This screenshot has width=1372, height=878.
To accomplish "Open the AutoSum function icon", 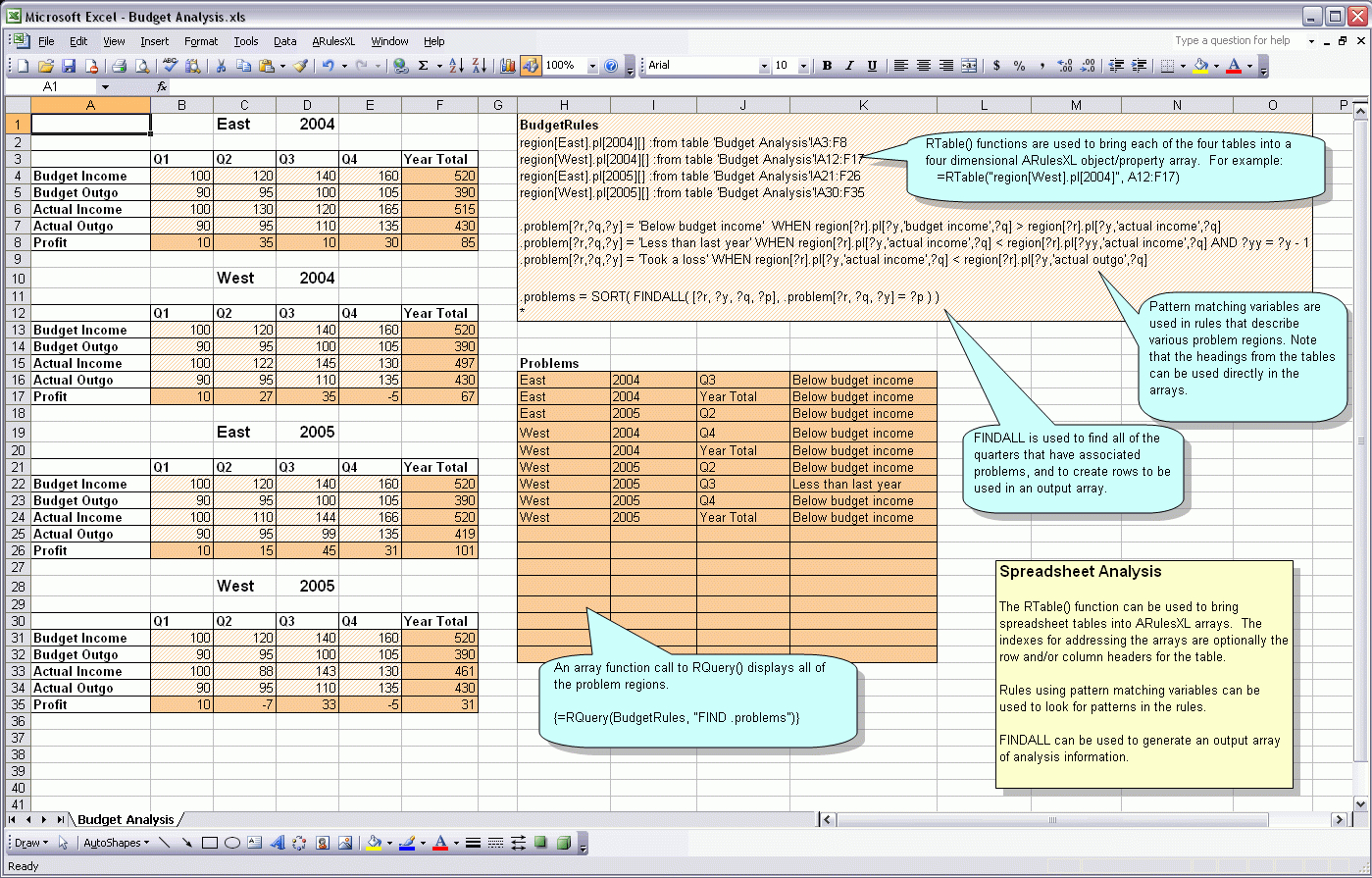I will (x=423, y=67).
